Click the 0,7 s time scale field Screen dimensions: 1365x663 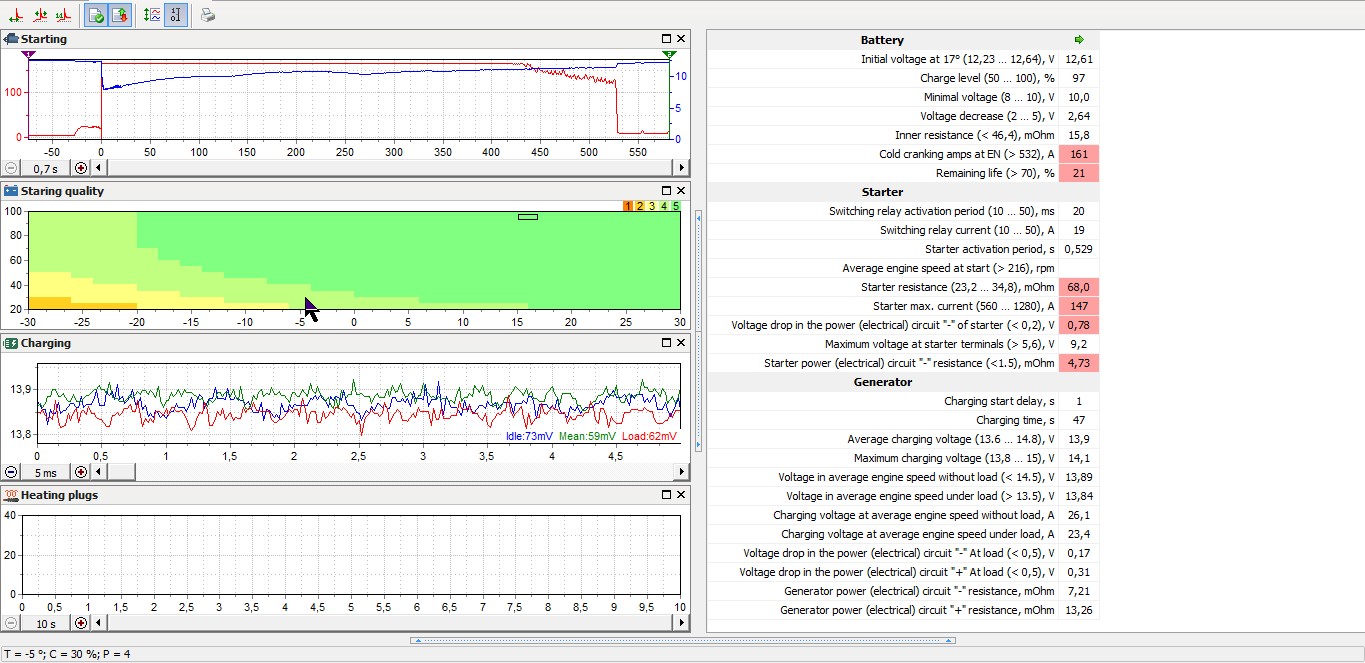click(x=46, y=168)
